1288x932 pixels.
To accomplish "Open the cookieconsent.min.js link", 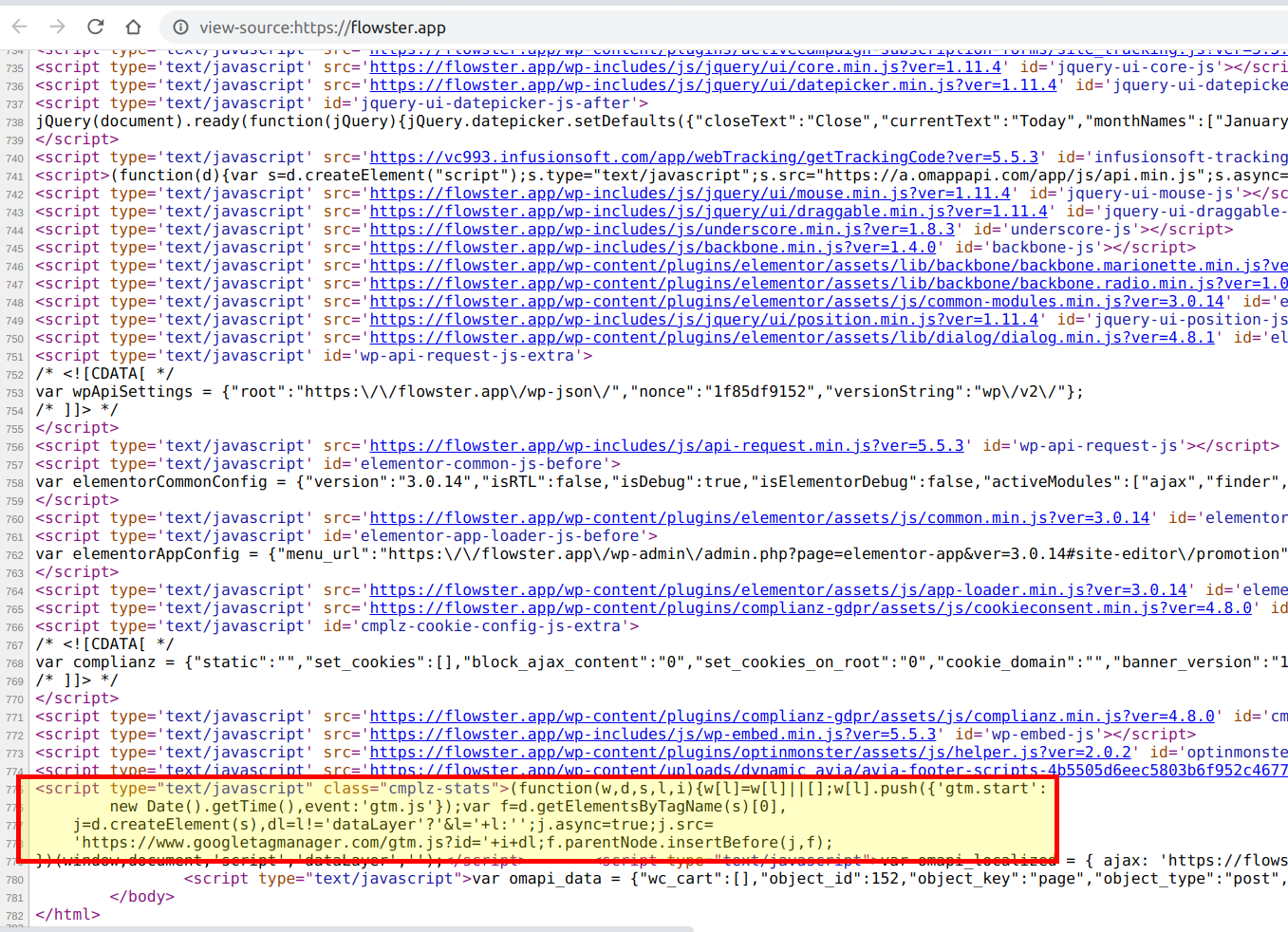I will [x=811, y=608].
